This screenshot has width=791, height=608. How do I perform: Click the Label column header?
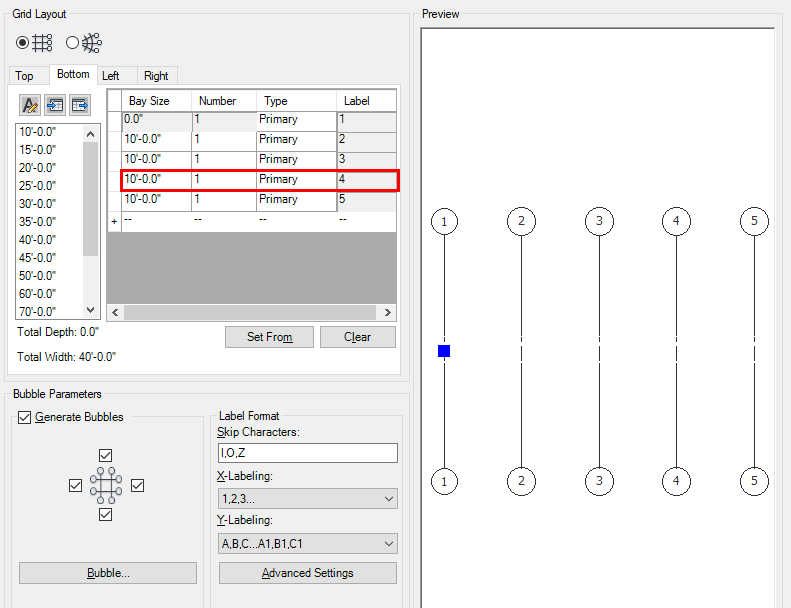pyautogui.click(x=366, y=101)
